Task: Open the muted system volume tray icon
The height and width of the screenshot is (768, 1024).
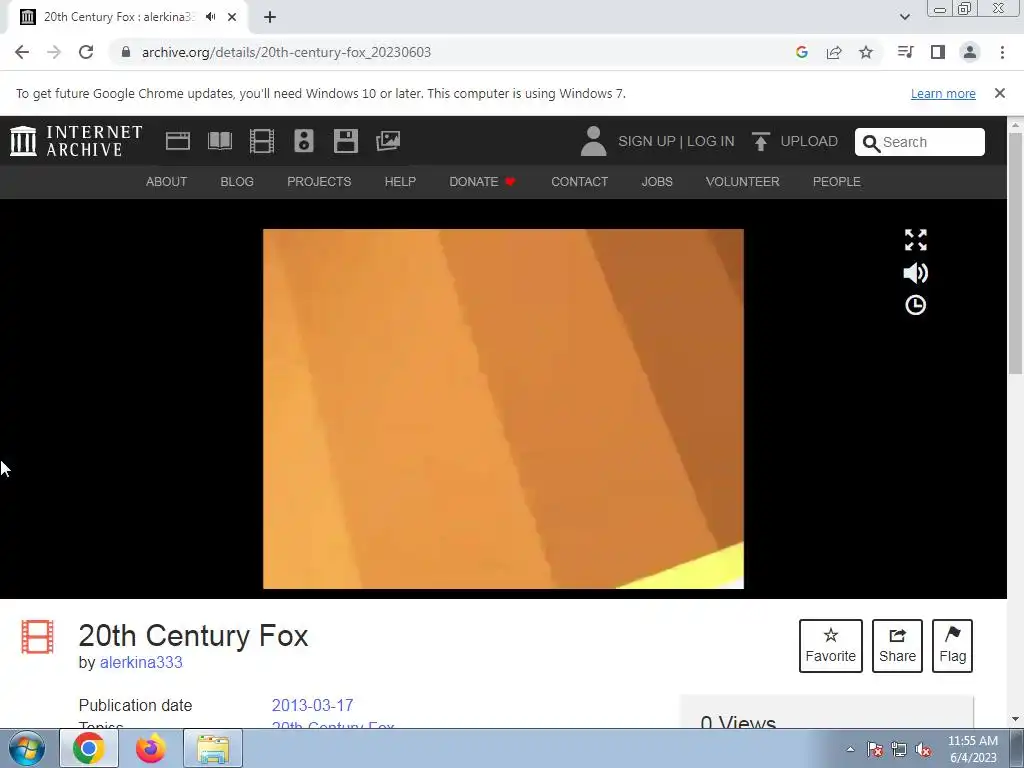Action: [923, 750]
